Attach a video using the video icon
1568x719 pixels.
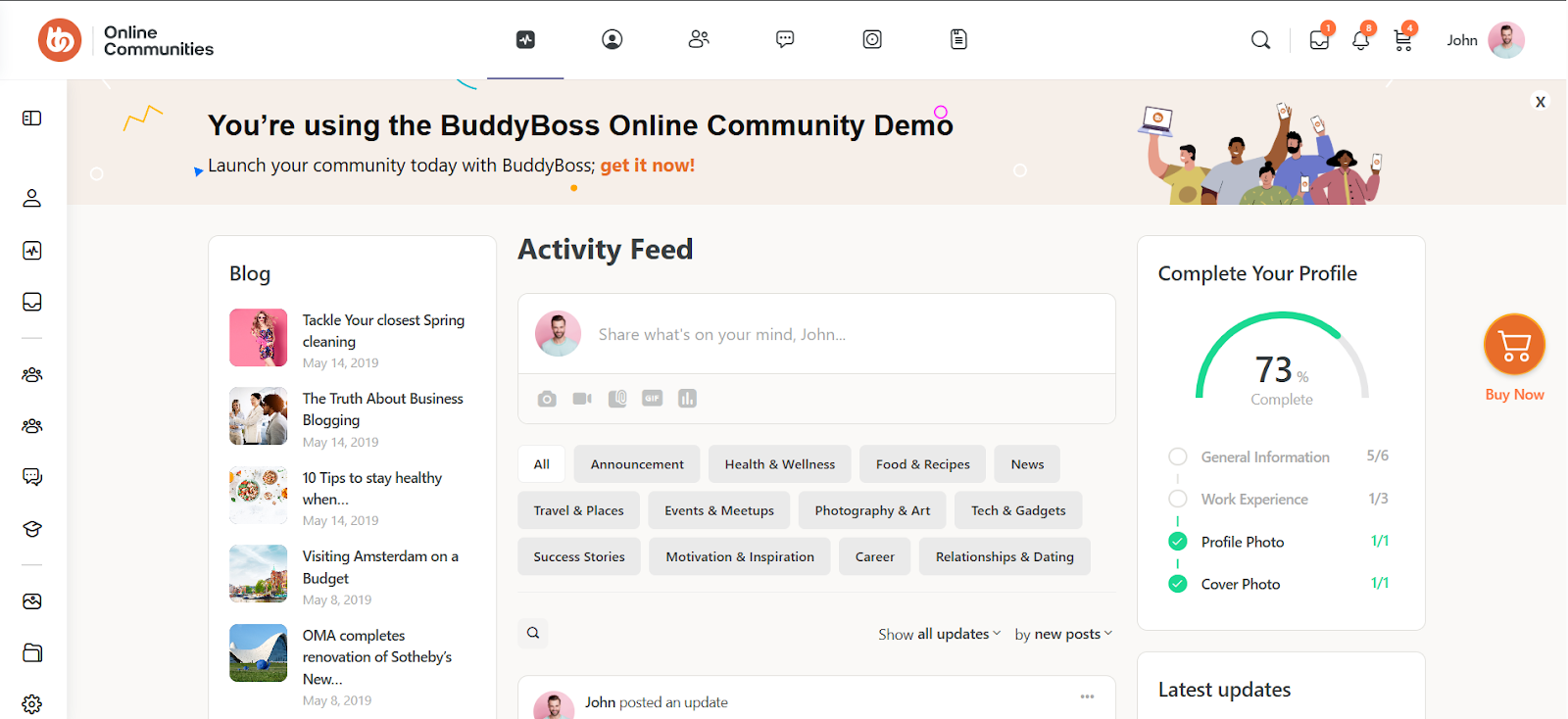pyautogui.click(x=582, y=399)
